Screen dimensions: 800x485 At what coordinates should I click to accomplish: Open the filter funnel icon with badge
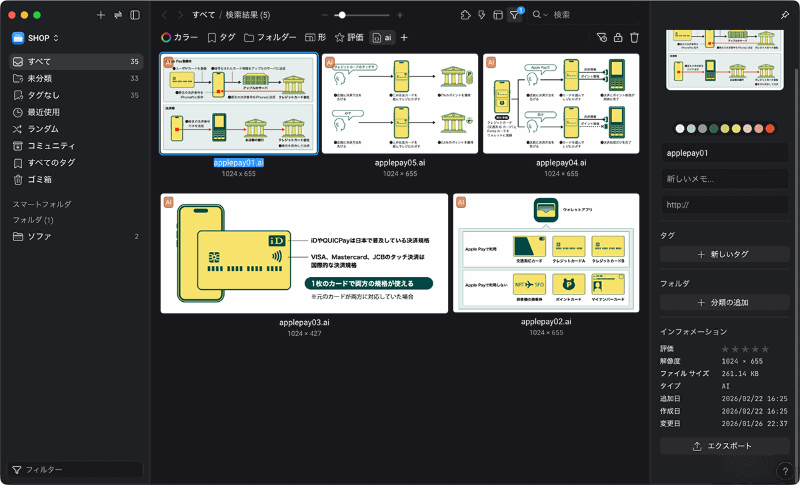pyautogui.click(x=515, y=15)
